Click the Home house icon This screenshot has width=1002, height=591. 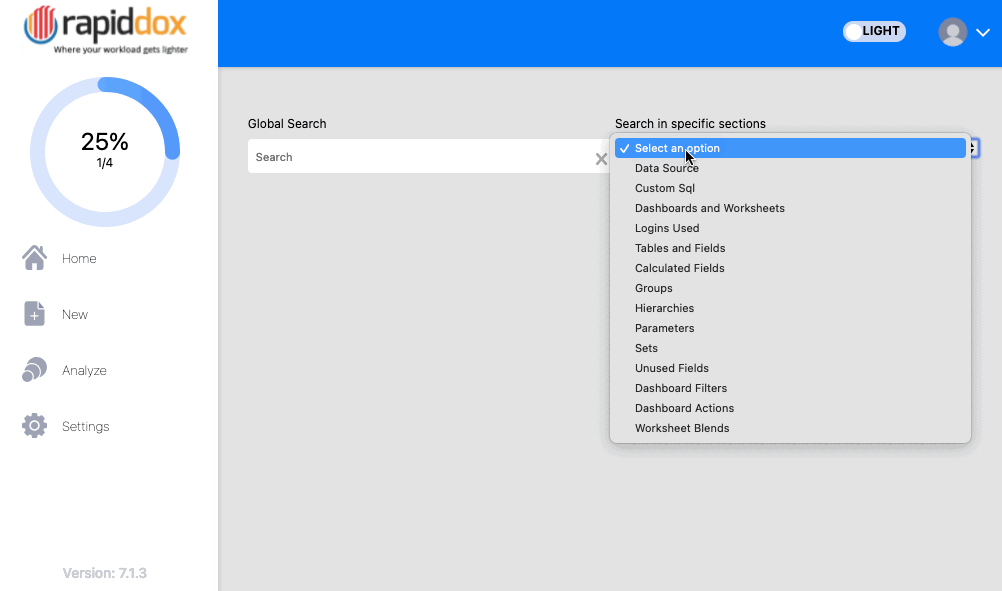pos(35,258)
